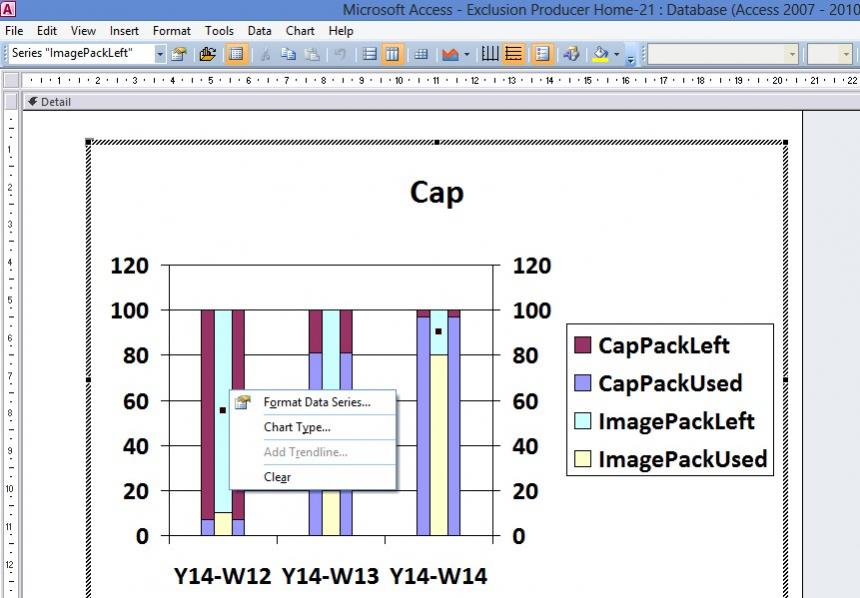
Task: Open the File menu
Action: 14,31
